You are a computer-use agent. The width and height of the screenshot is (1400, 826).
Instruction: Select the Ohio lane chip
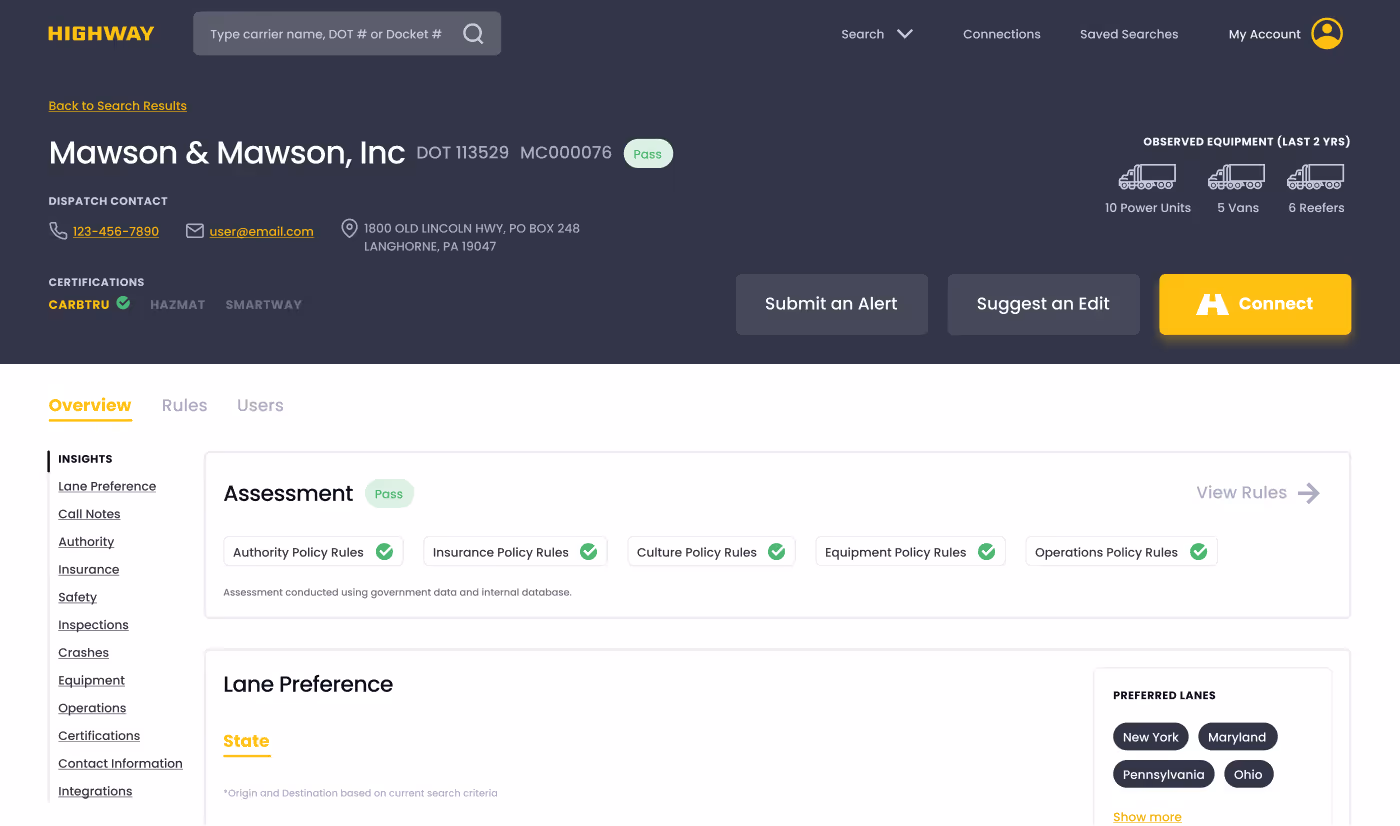(1248, 774)
